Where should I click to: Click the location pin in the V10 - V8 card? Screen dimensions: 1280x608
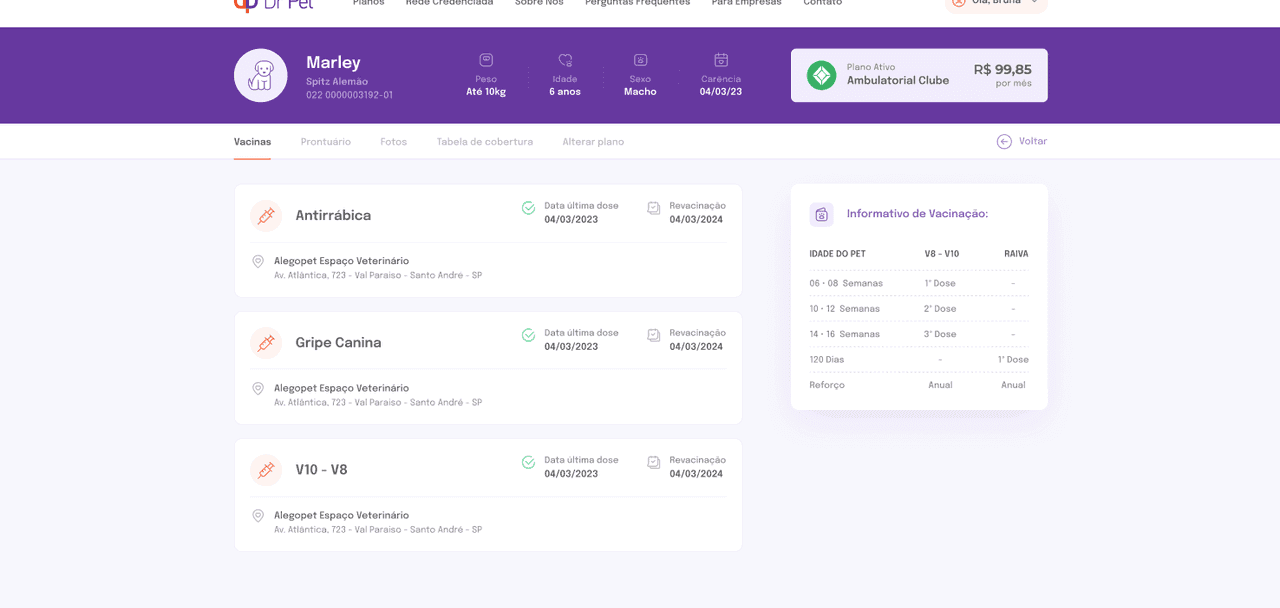pos(258,516)
